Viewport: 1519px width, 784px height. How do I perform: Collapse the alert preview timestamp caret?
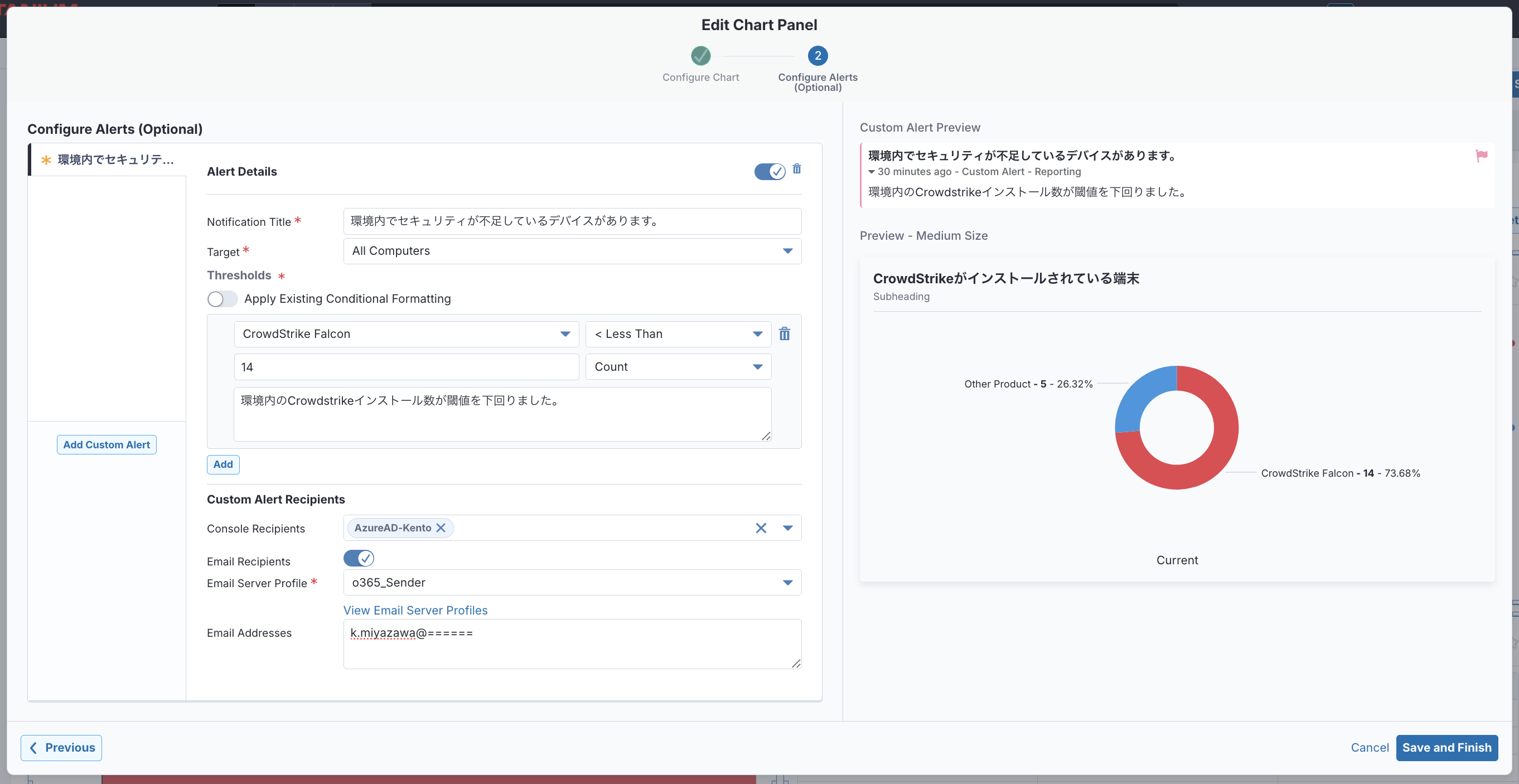pyautogui.click(x=872, y=172)
